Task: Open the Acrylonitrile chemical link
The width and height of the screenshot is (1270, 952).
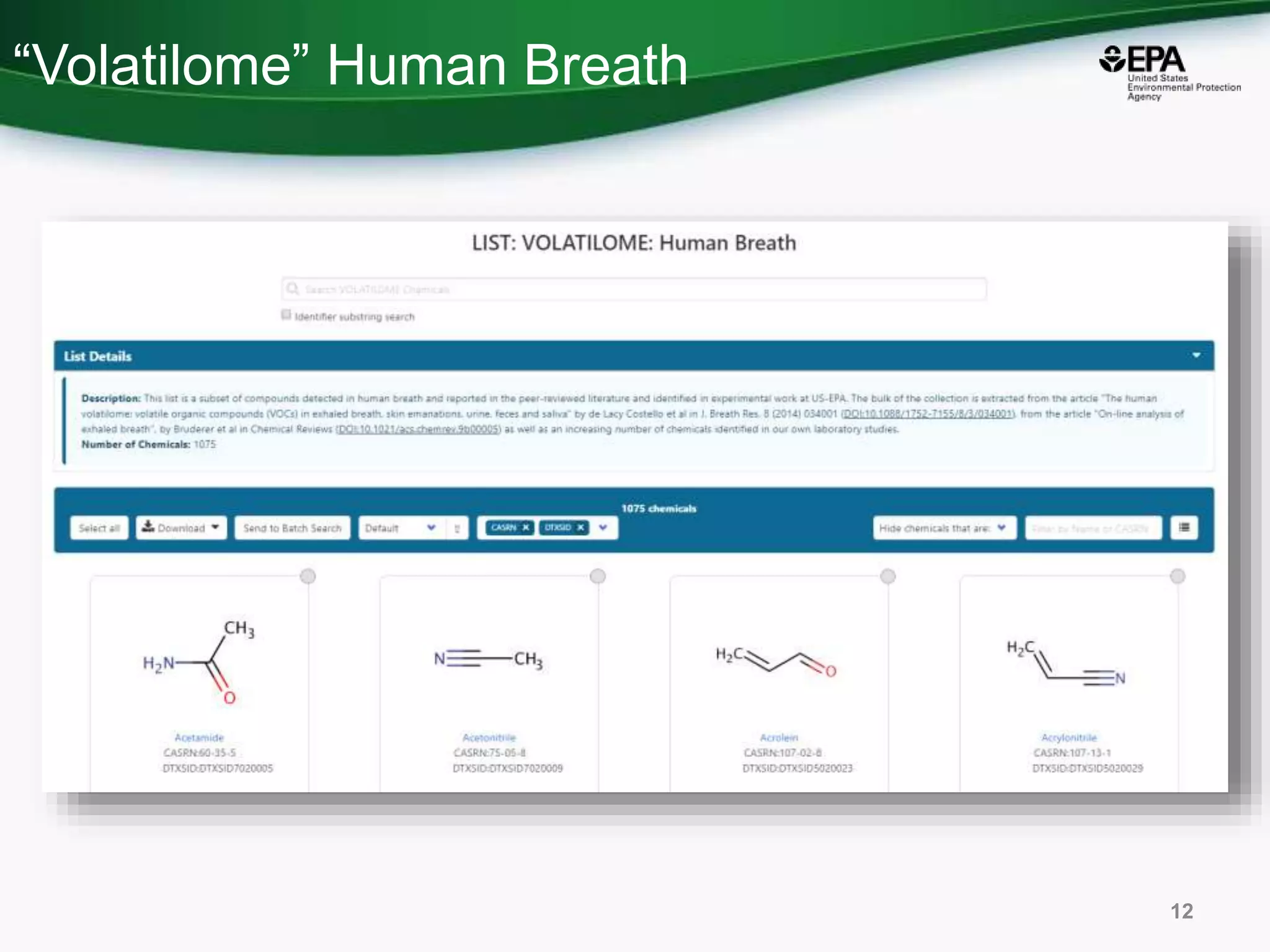Action: (x=1069, y=738)
